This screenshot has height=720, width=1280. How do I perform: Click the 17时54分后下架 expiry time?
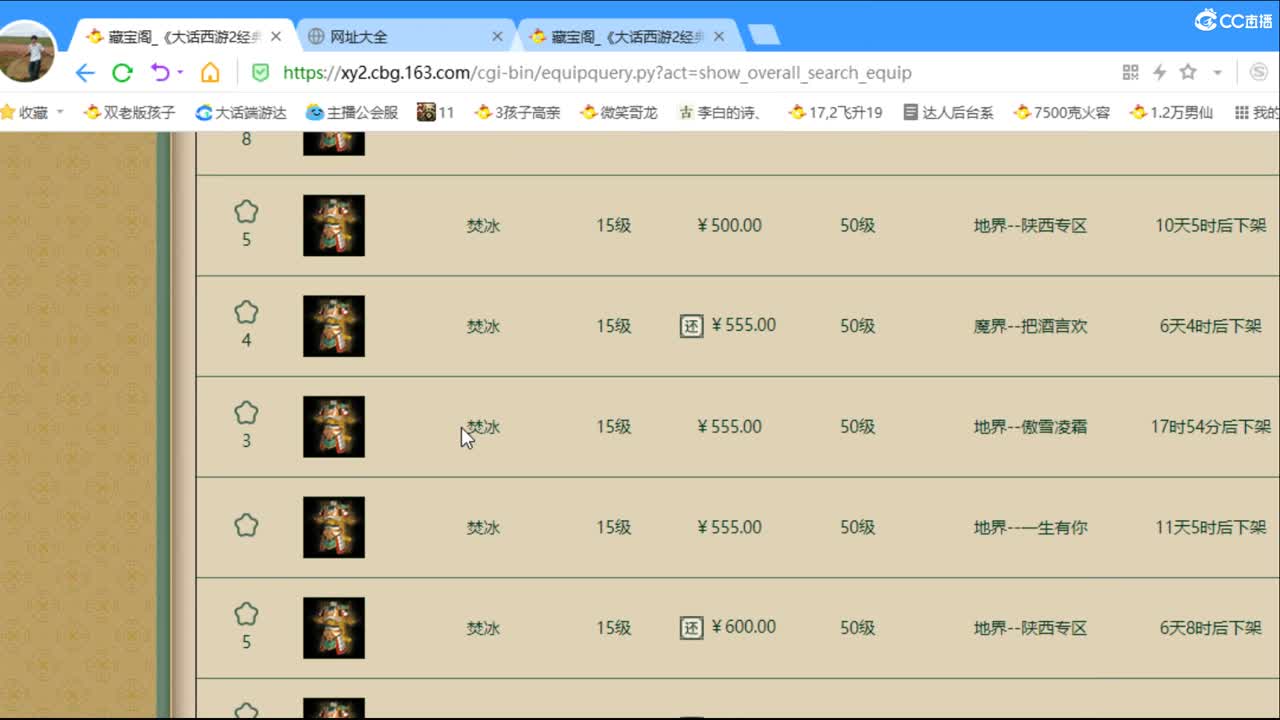(1211, 427)
